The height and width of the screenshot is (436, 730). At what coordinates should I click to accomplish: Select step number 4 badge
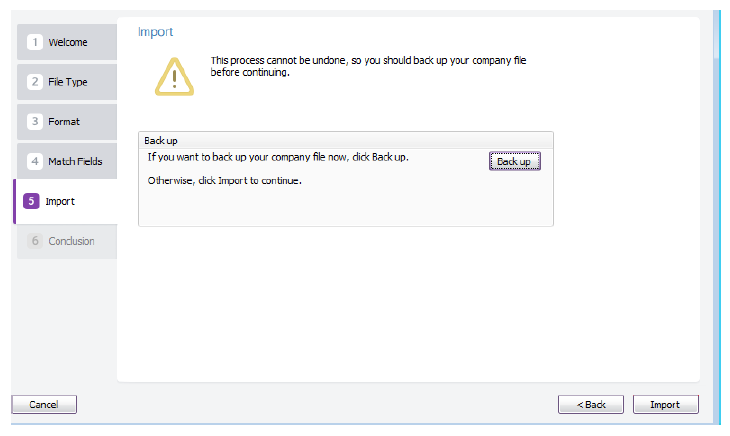pos(34,161)
